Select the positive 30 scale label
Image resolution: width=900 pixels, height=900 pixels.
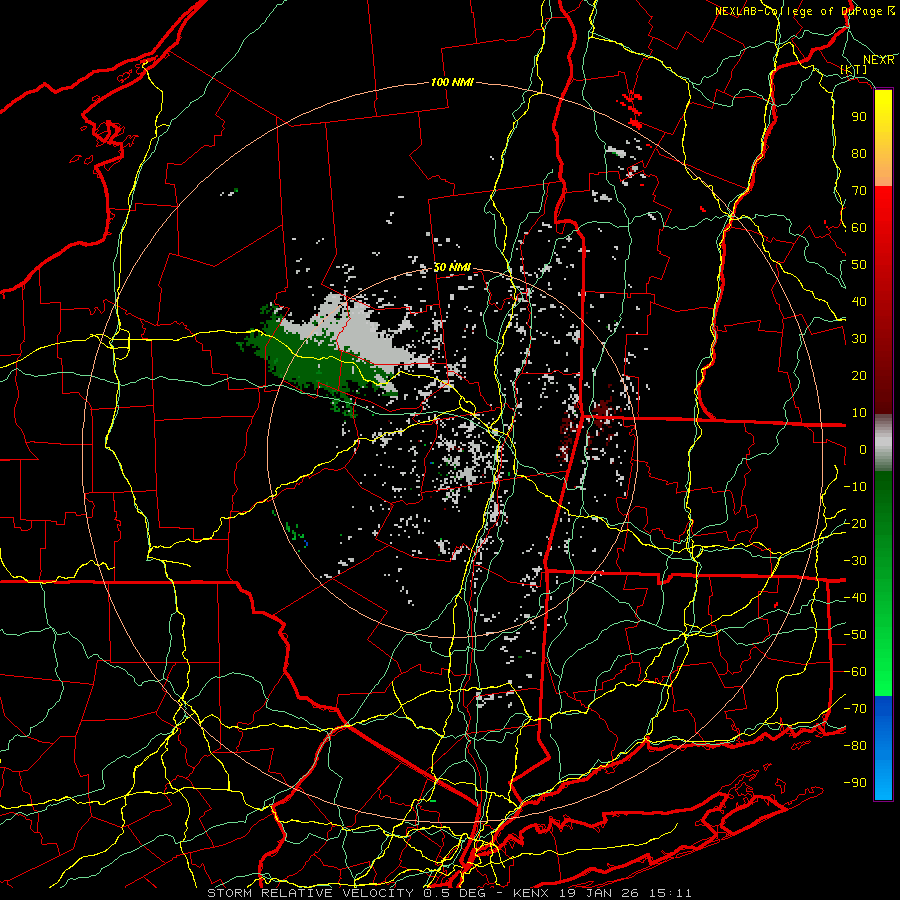(x=859, y=339)
